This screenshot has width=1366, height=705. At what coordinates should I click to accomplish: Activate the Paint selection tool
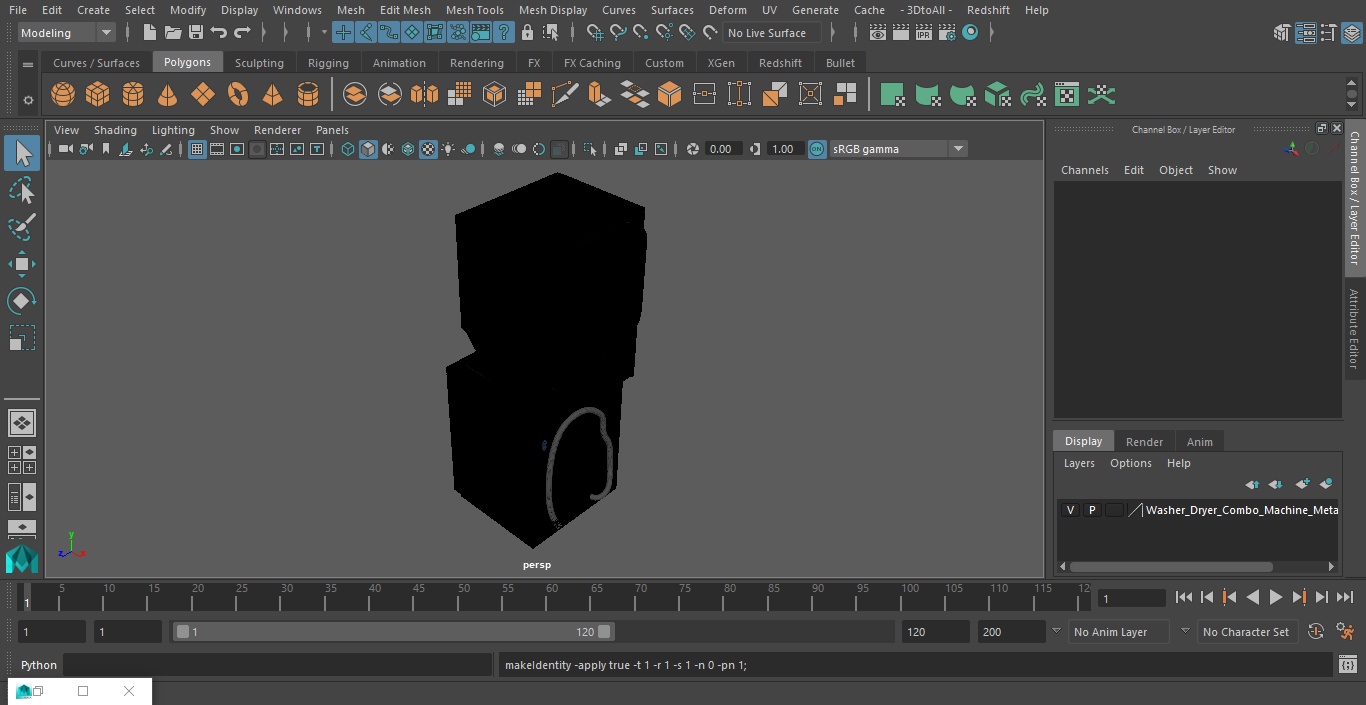point(22,227)
